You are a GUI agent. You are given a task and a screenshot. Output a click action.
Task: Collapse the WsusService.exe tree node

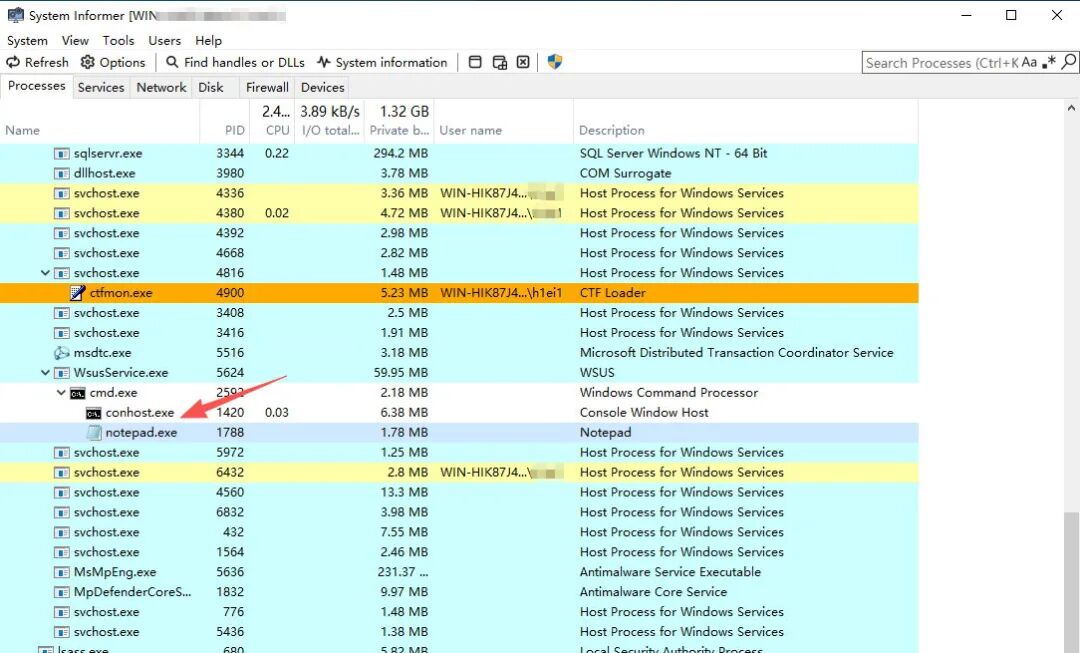coord(45,373)
